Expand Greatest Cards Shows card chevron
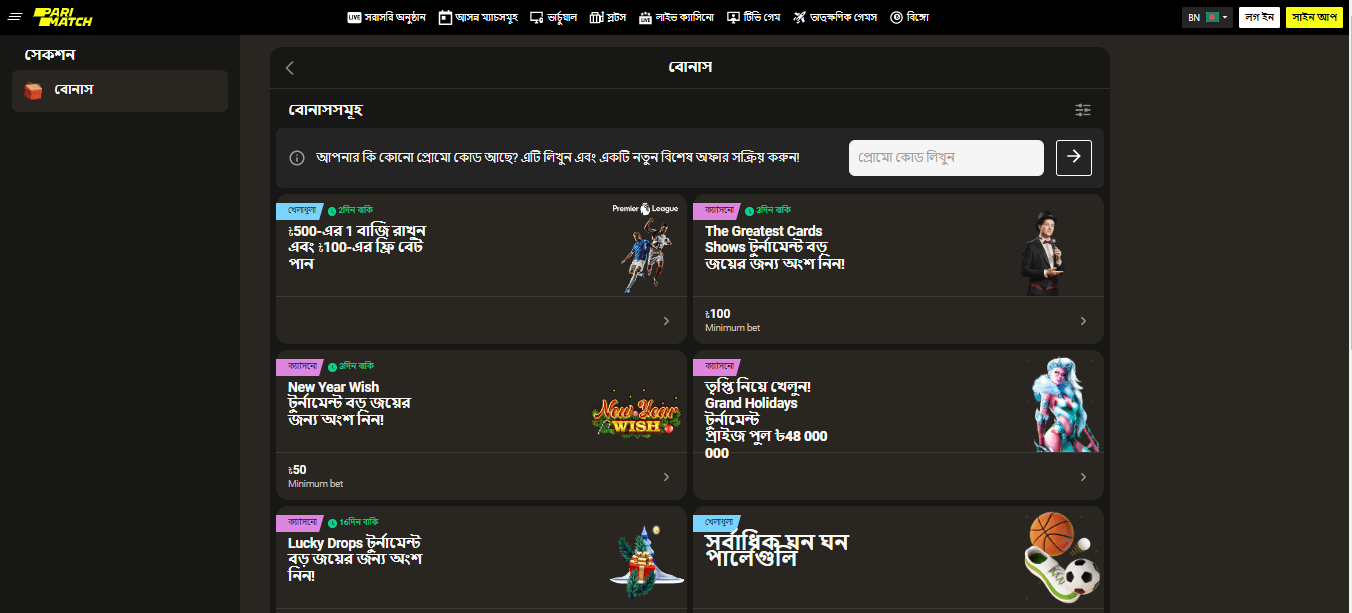 click(x=1083, y=321)
